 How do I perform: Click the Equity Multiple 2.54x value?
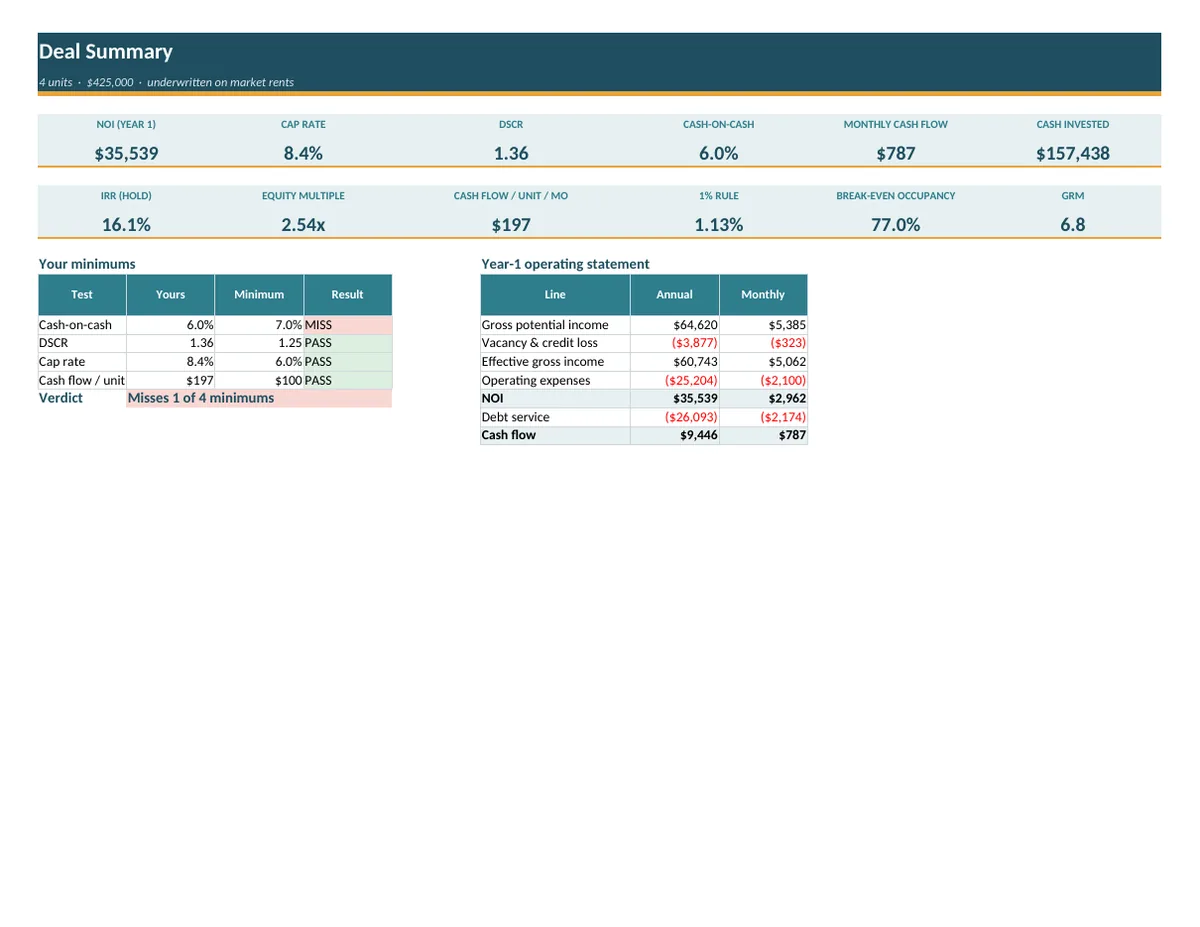tap(303, 225)
